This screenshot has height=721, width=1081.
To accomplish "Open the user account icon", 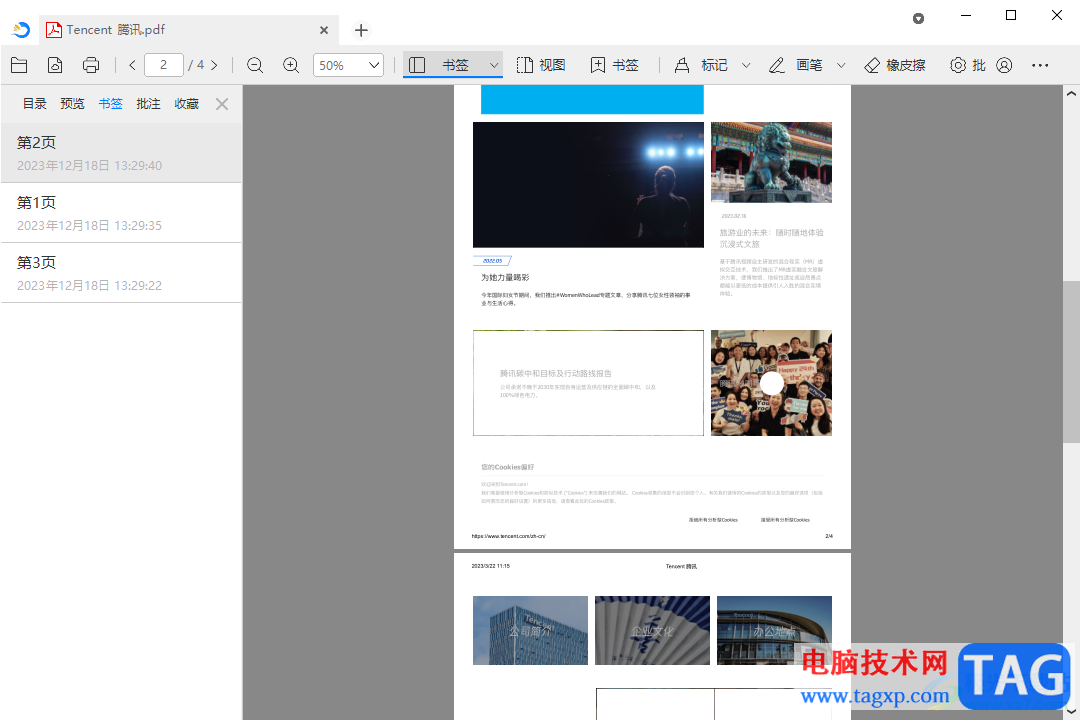I will pyautogui.click(x=1004, y=65).
